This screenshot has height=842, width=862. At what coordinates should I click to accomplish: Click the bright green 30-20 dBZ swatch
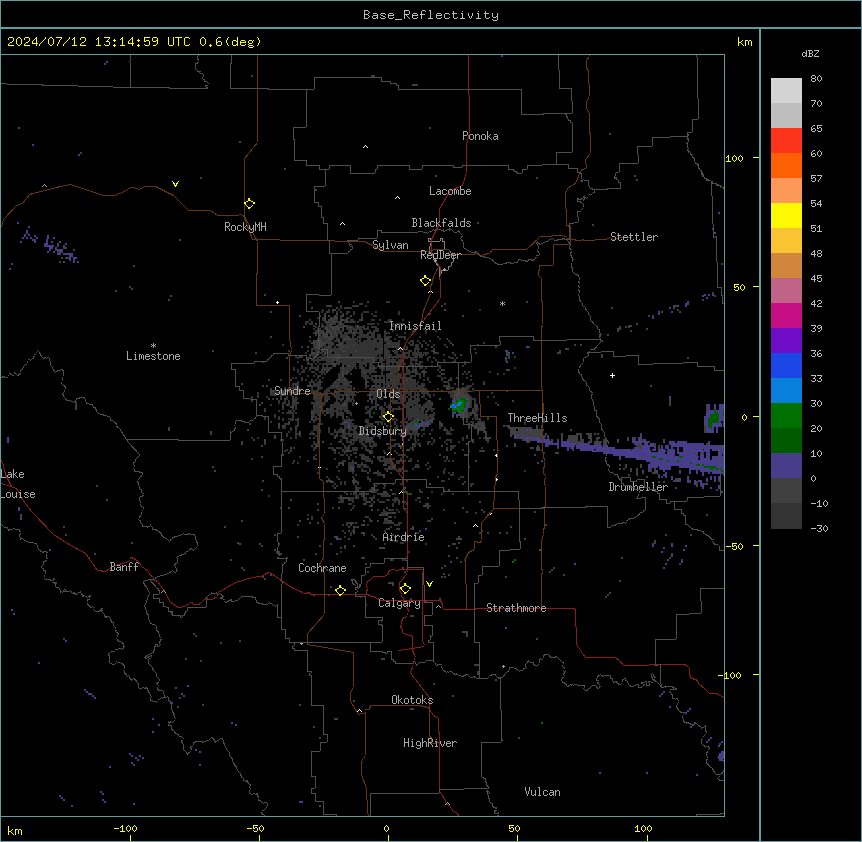click(786, 416)
